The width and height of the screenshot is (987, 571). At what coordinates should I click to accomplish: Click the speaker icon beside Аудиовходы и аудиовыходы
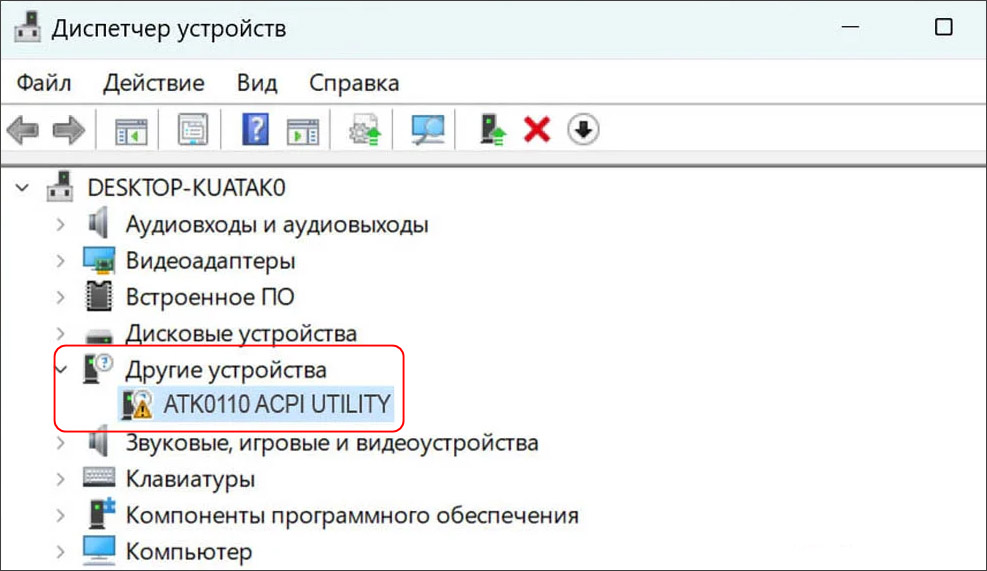point(98,223)
